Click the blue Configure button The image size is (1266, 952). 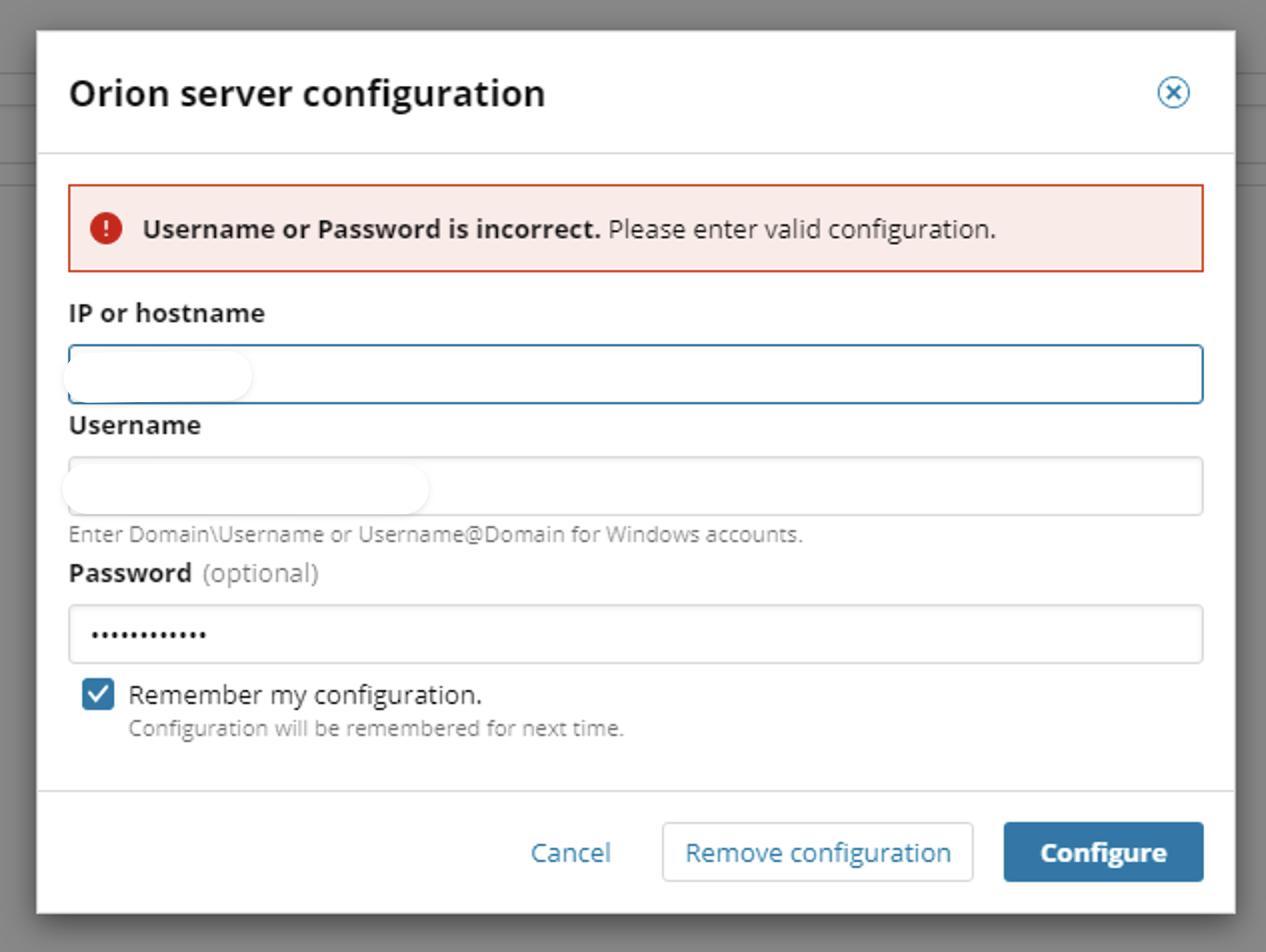(1103, 853)
